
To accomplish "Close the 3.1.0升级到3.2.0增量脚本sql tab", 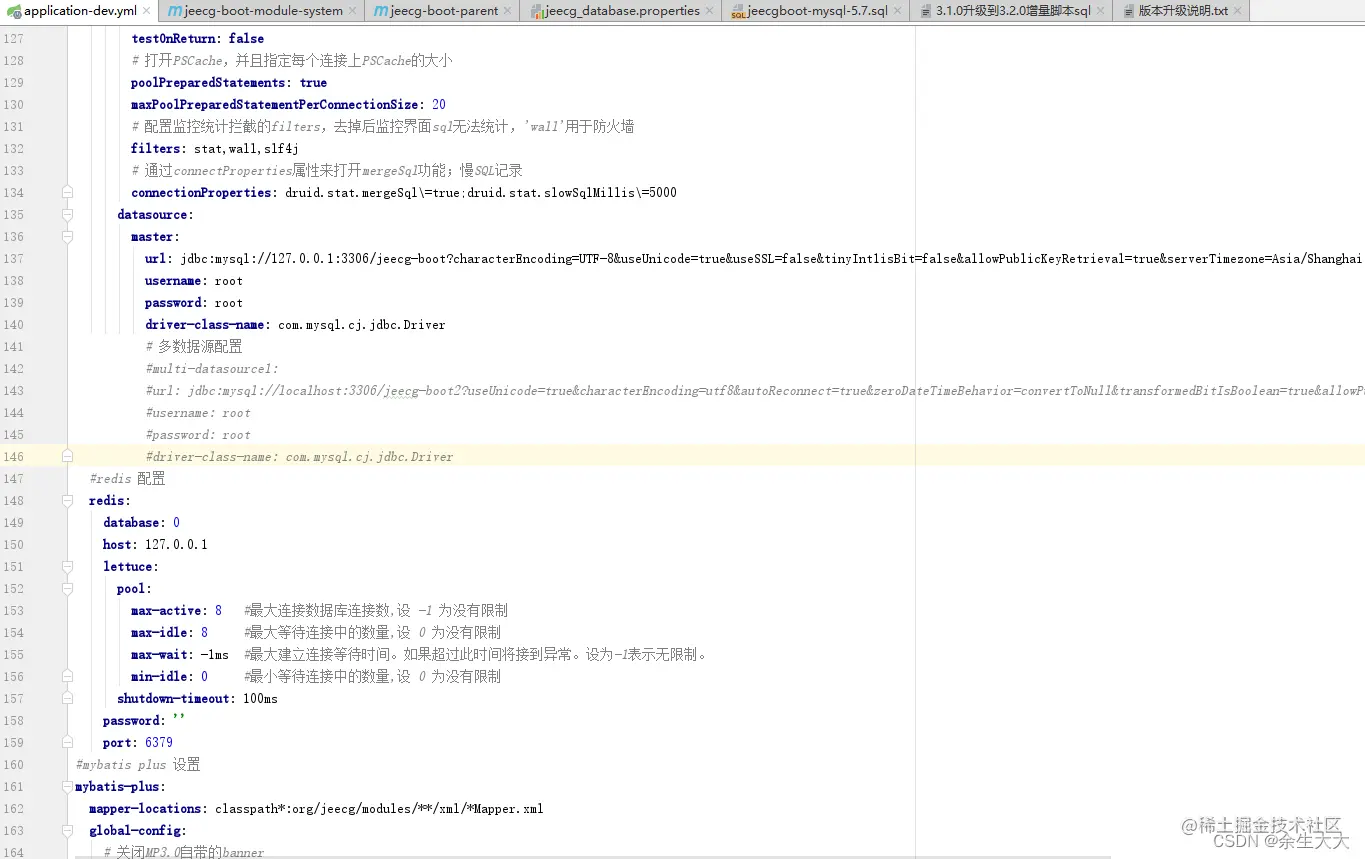I will point(1100,11).
